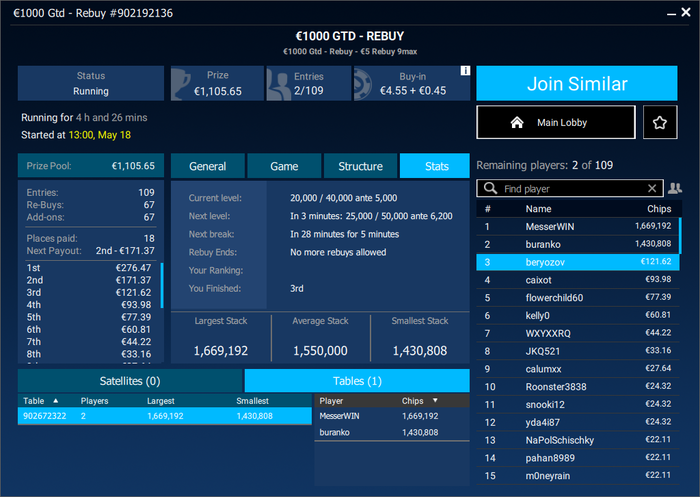The image size is (700, 497).
Task: Add tournament to favorites with star icon
Action: (x=660, y=122)
